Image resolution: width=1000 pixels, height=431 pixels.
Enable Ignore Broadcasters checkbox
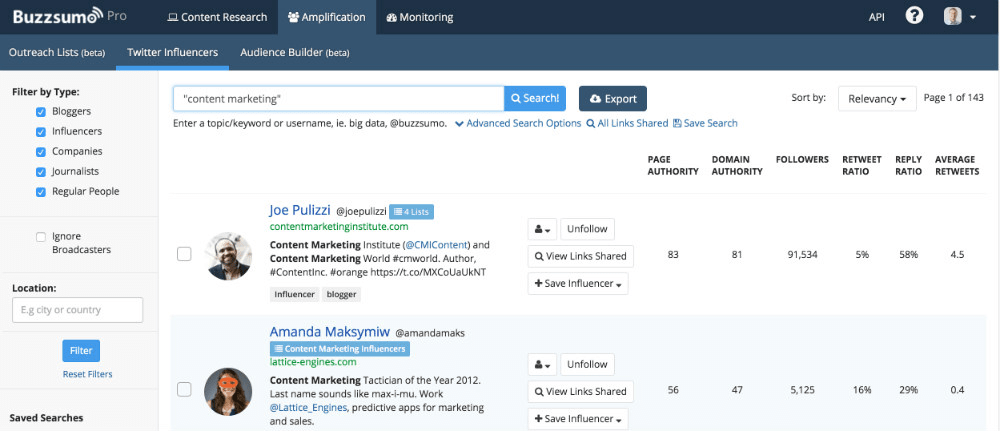[x=41, y=237]
